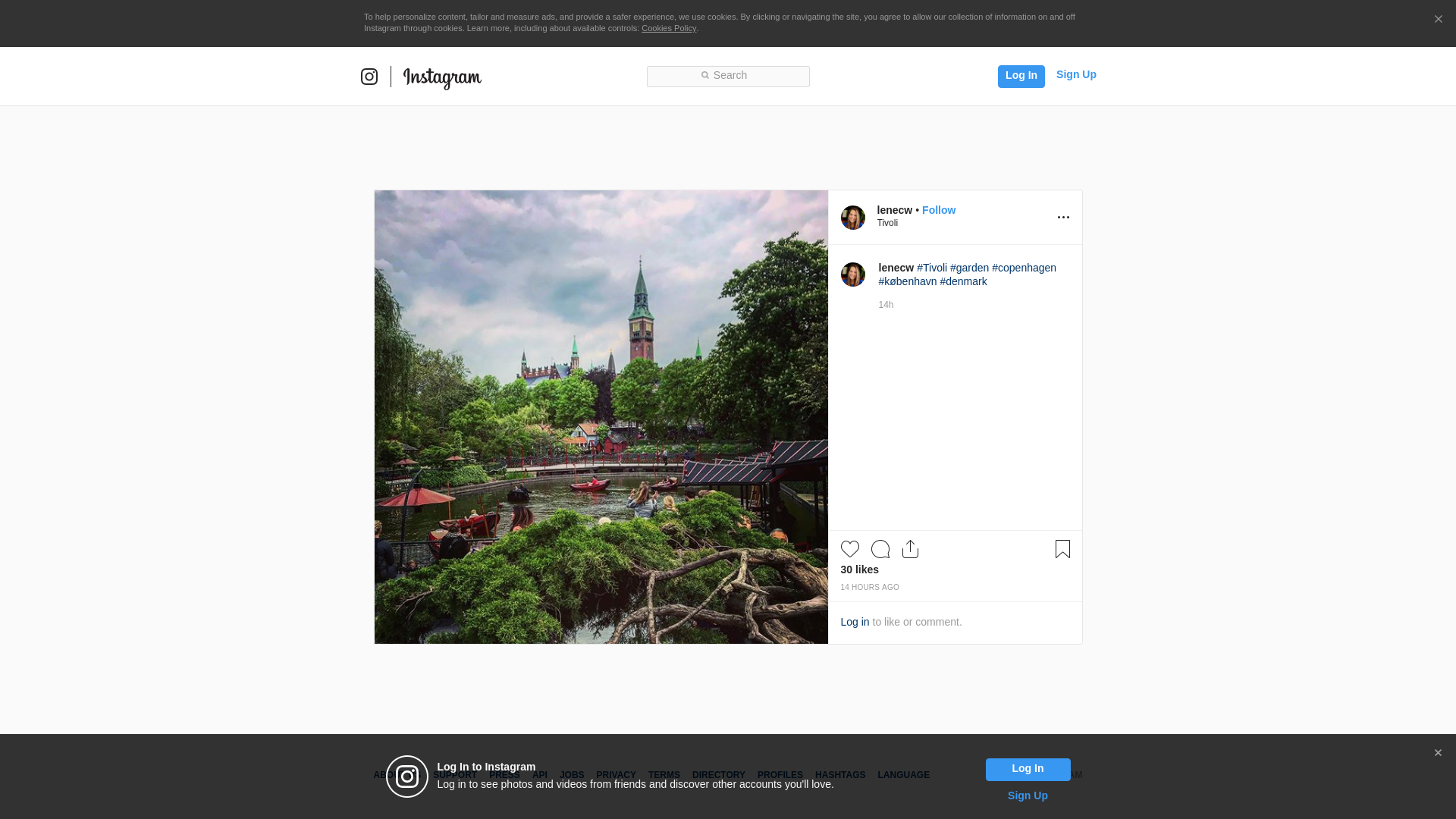1456x819 pixels.
Task: Open the three-dot post options menu
Action: coord(1063,218)
